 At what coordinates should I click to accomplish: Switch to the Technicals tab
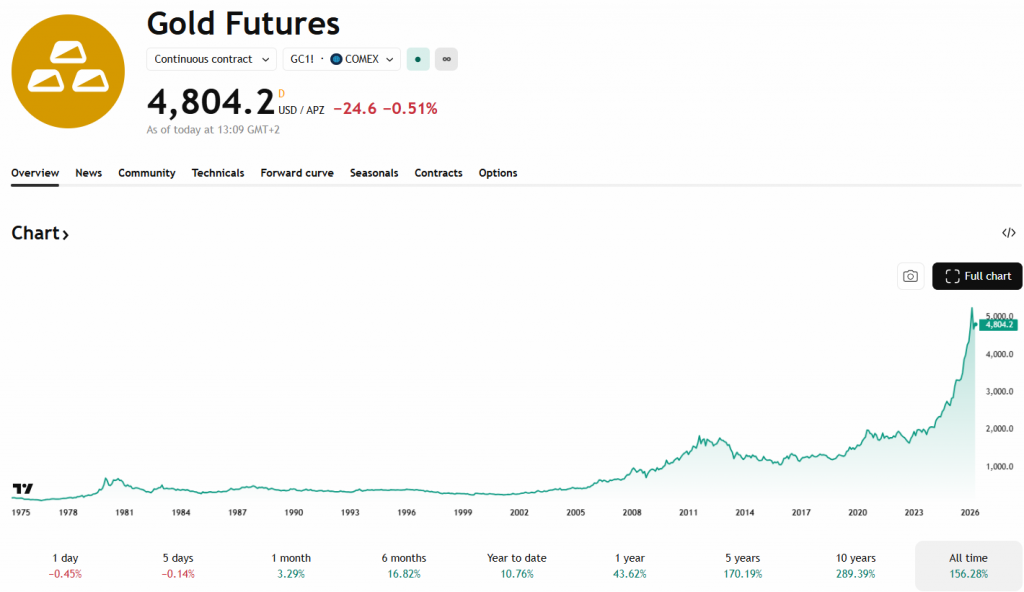[218, 173]
